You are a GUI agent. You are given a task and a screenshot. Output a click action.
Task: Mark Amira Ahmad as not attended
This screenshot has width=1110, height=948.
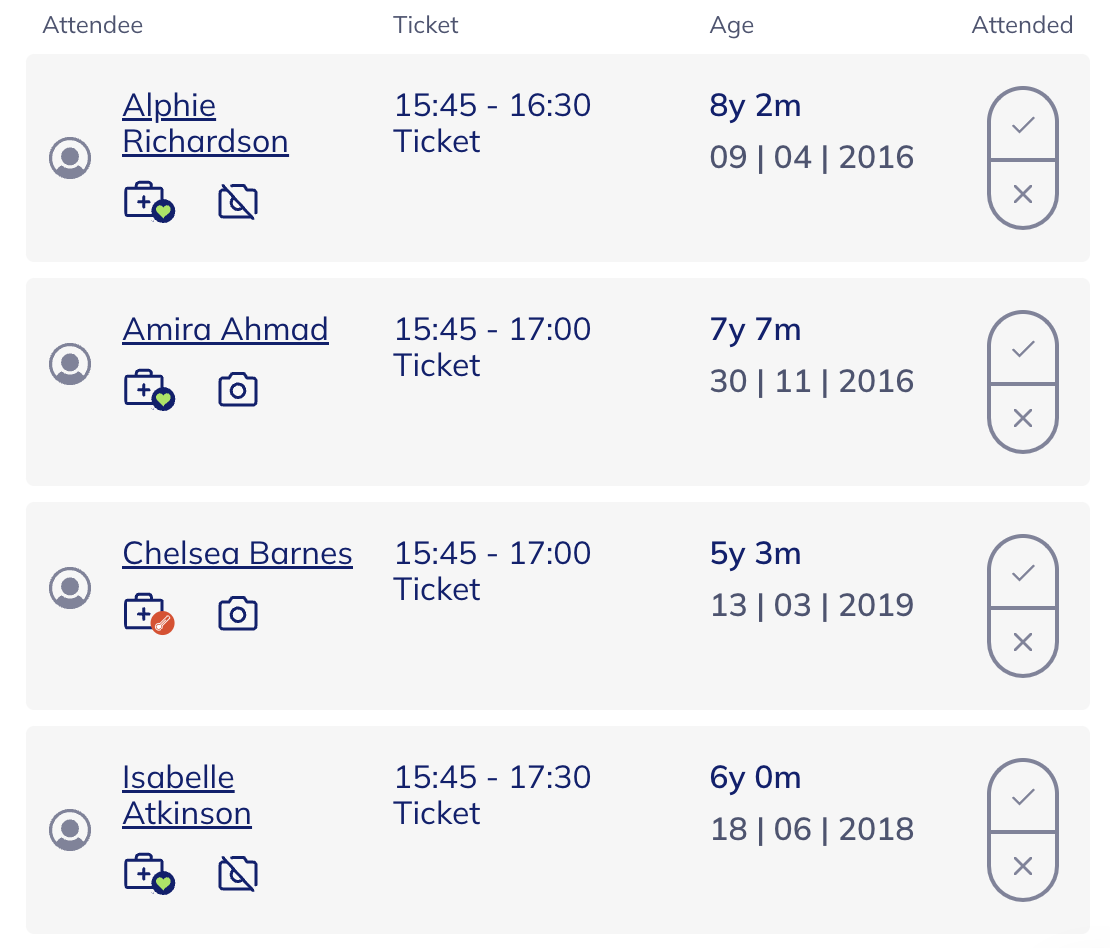(1022, 417)
